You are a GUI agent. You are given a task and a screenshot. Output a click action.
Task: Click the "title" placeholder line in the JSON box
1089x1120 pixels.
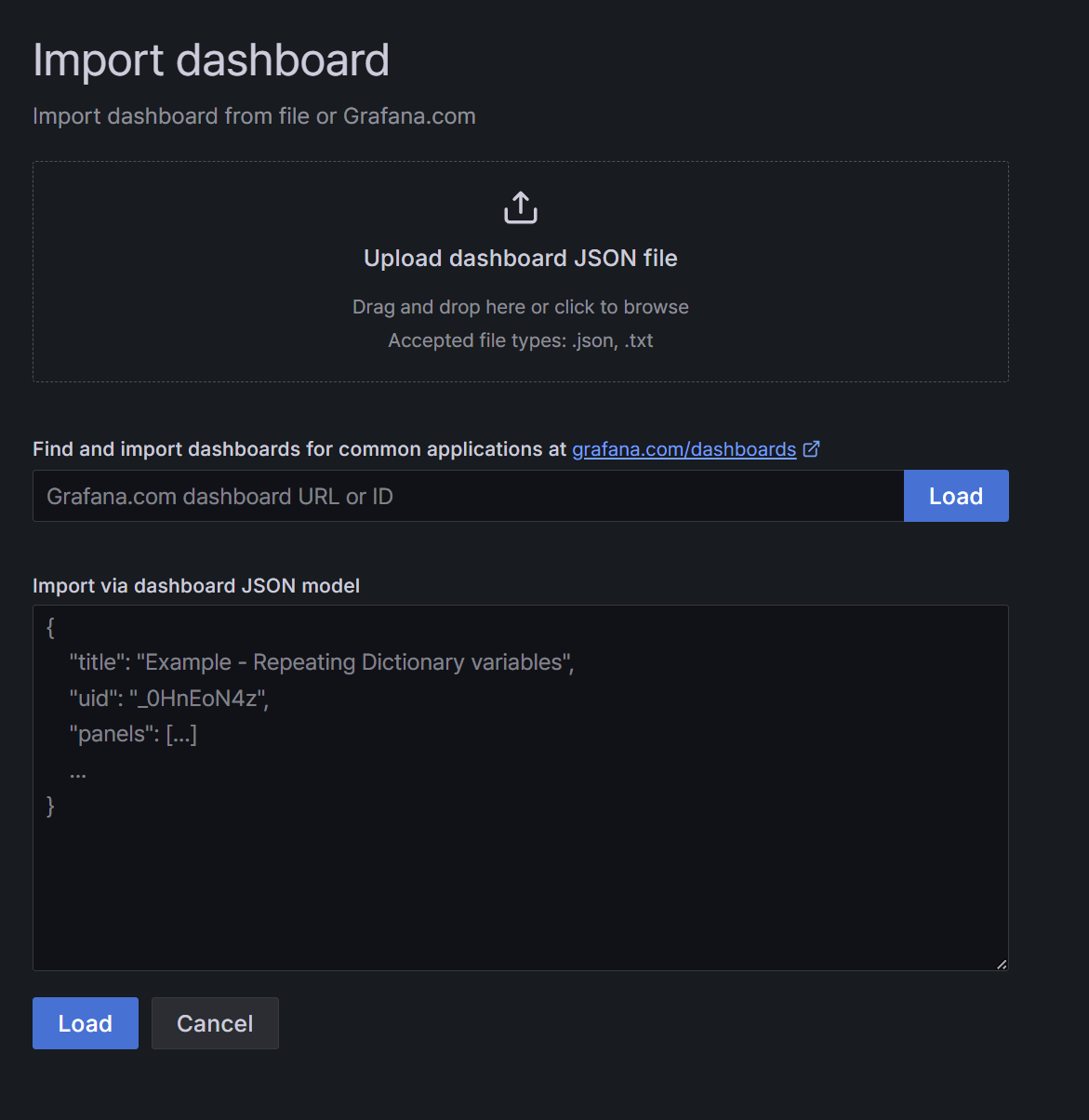click(322, 662)
